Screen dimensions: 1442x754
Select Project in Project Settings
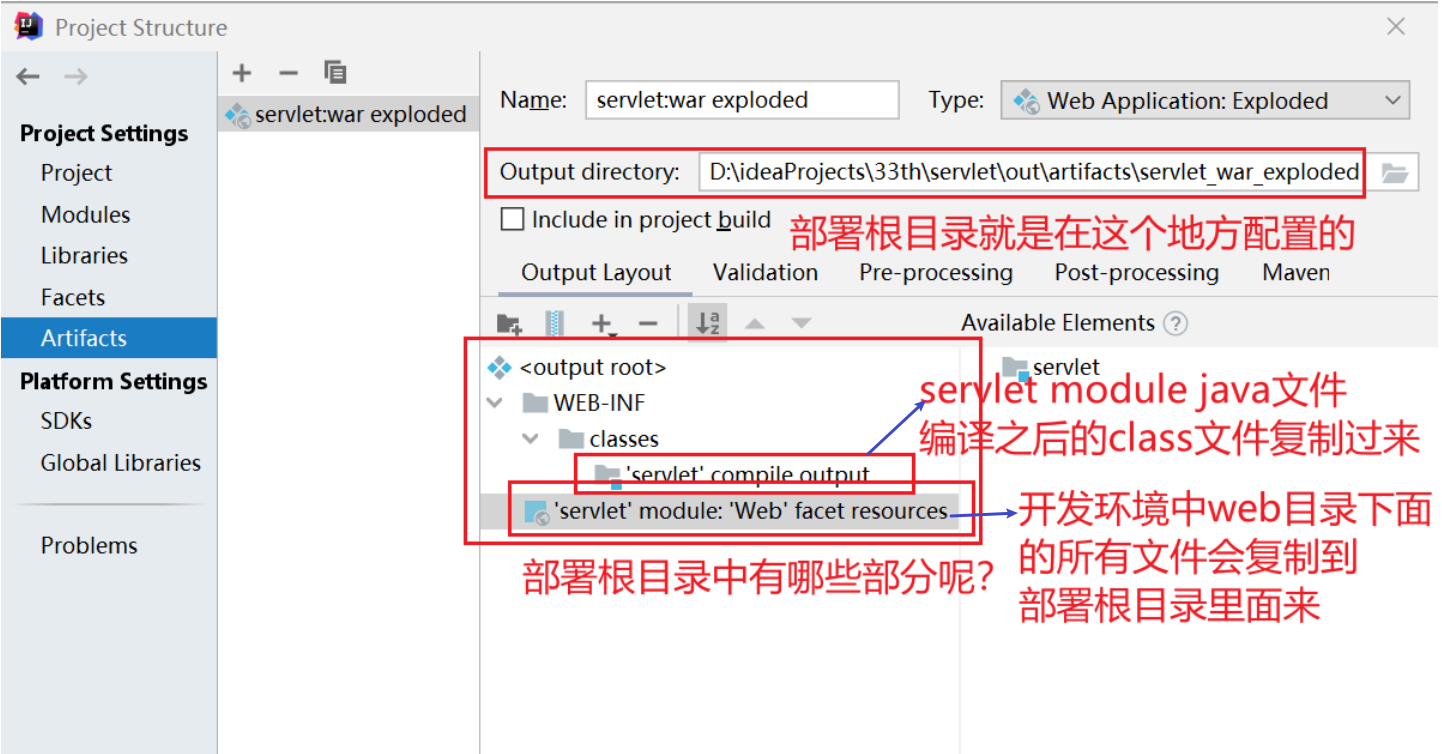pyautogui.click(x=76, y=173)
